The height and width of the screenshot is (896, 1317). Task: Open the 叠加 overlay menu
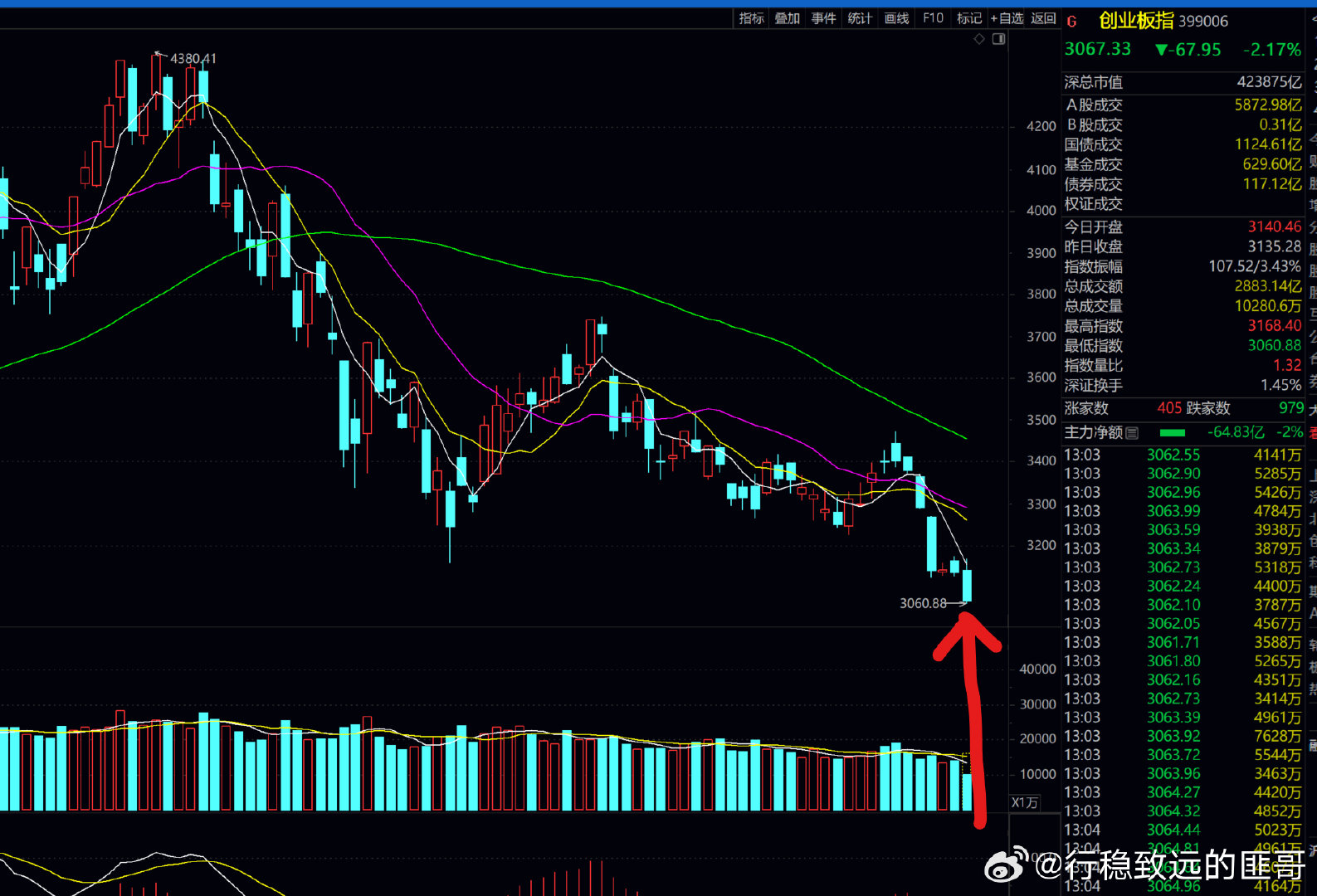point(788,18)
